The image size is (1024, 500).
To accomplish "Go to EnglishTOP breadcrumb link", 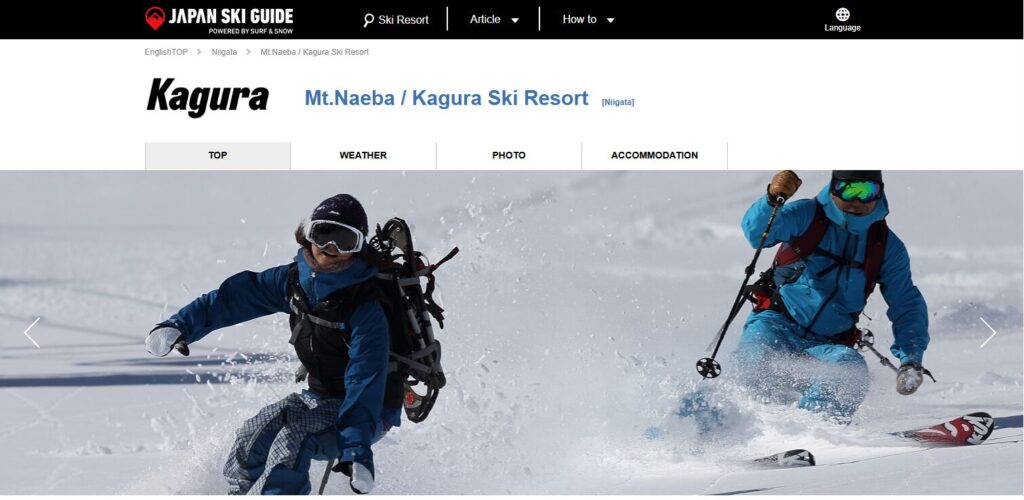I will pyautogui.click(x=166, y=52).
